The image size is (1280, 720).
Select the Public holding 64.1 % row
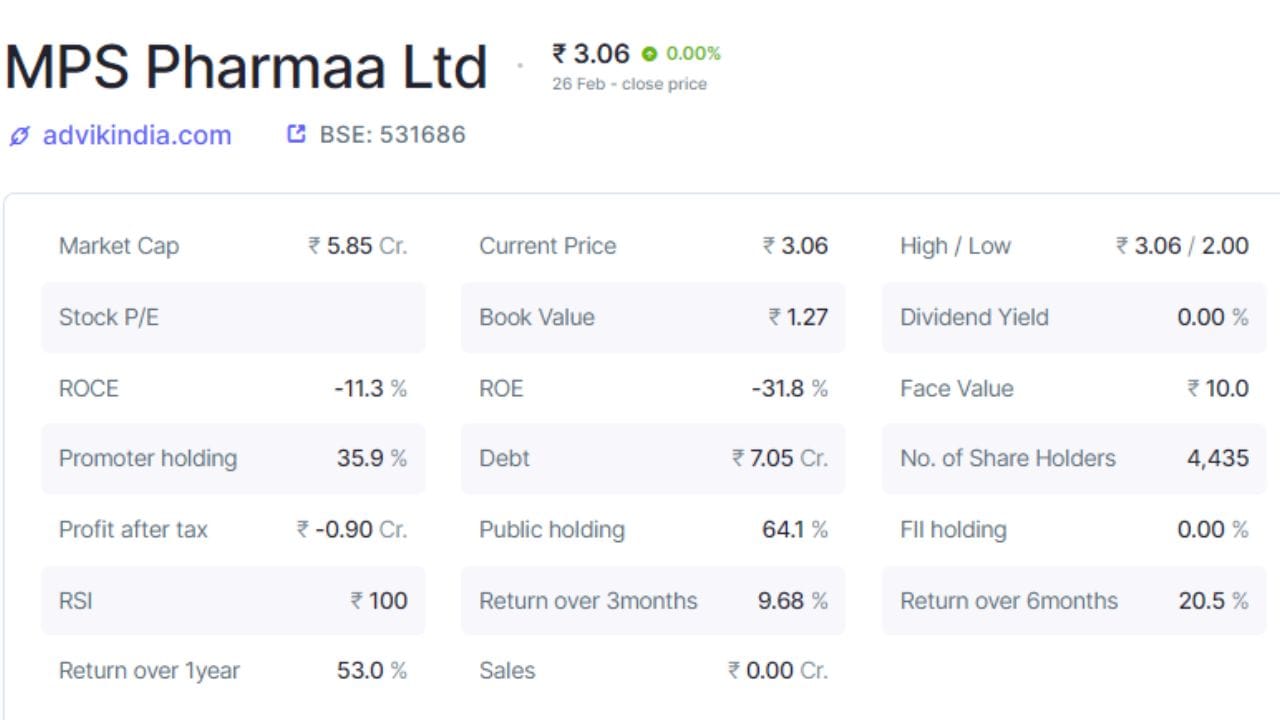coord(652,530)
